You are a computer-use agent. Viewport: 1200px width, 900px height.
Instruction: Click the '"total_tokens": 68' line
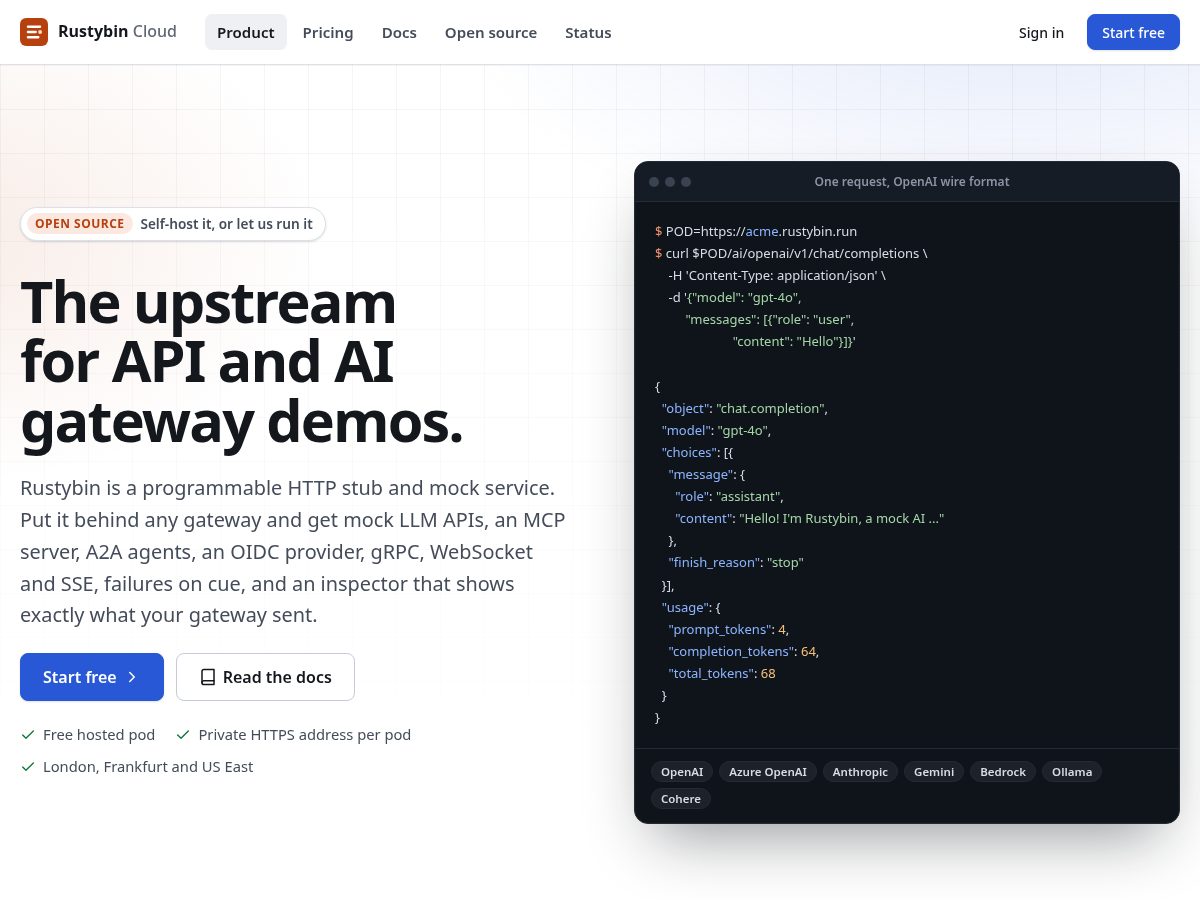click(x=722, y=674)
